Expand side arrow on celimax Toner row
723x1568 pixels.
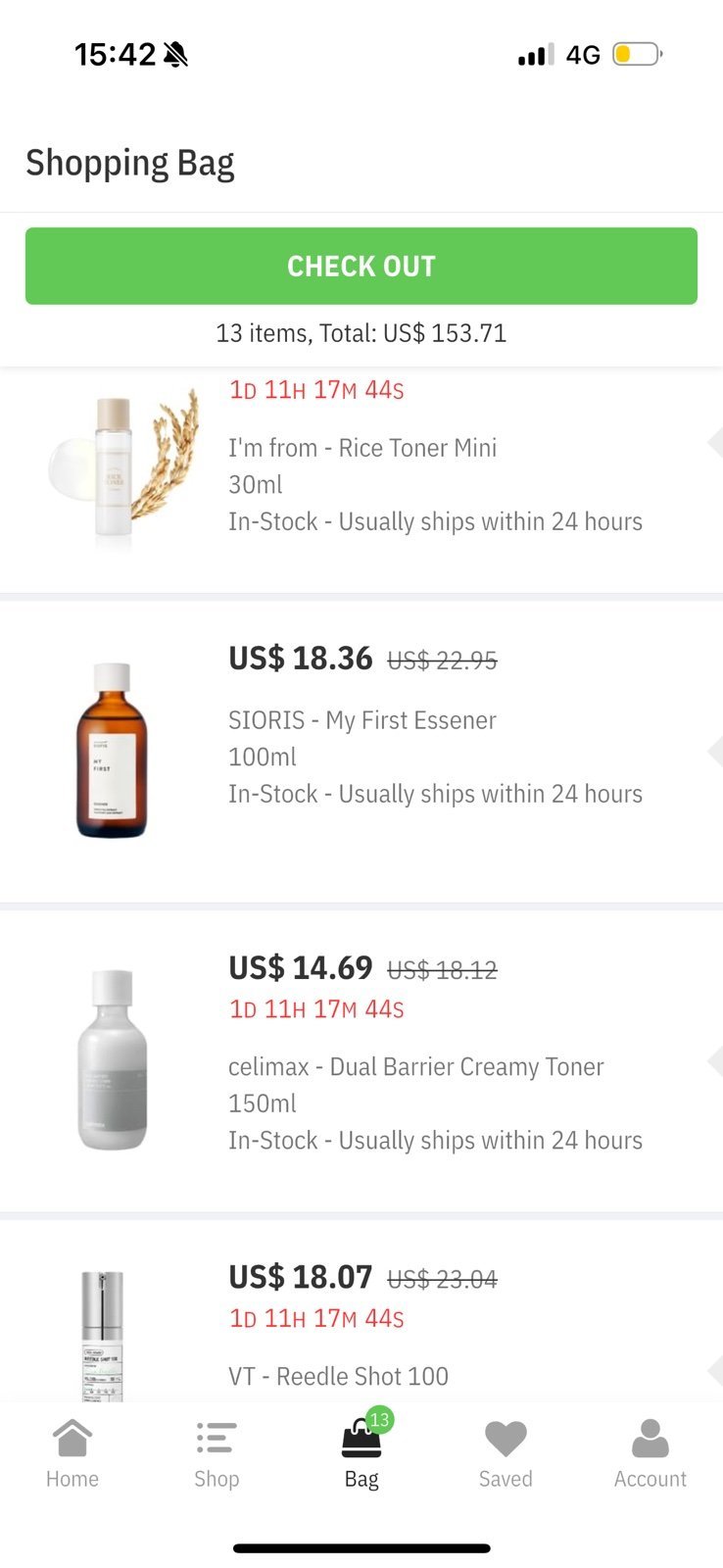pos(714,1061)
